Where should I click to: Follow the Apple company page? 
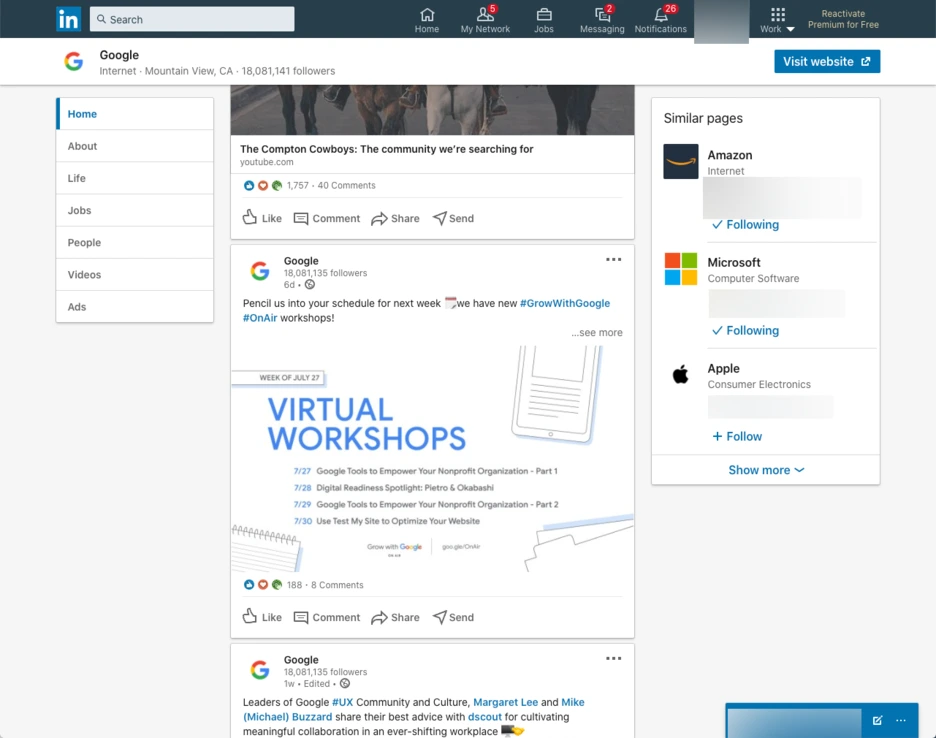pos(737,436)
